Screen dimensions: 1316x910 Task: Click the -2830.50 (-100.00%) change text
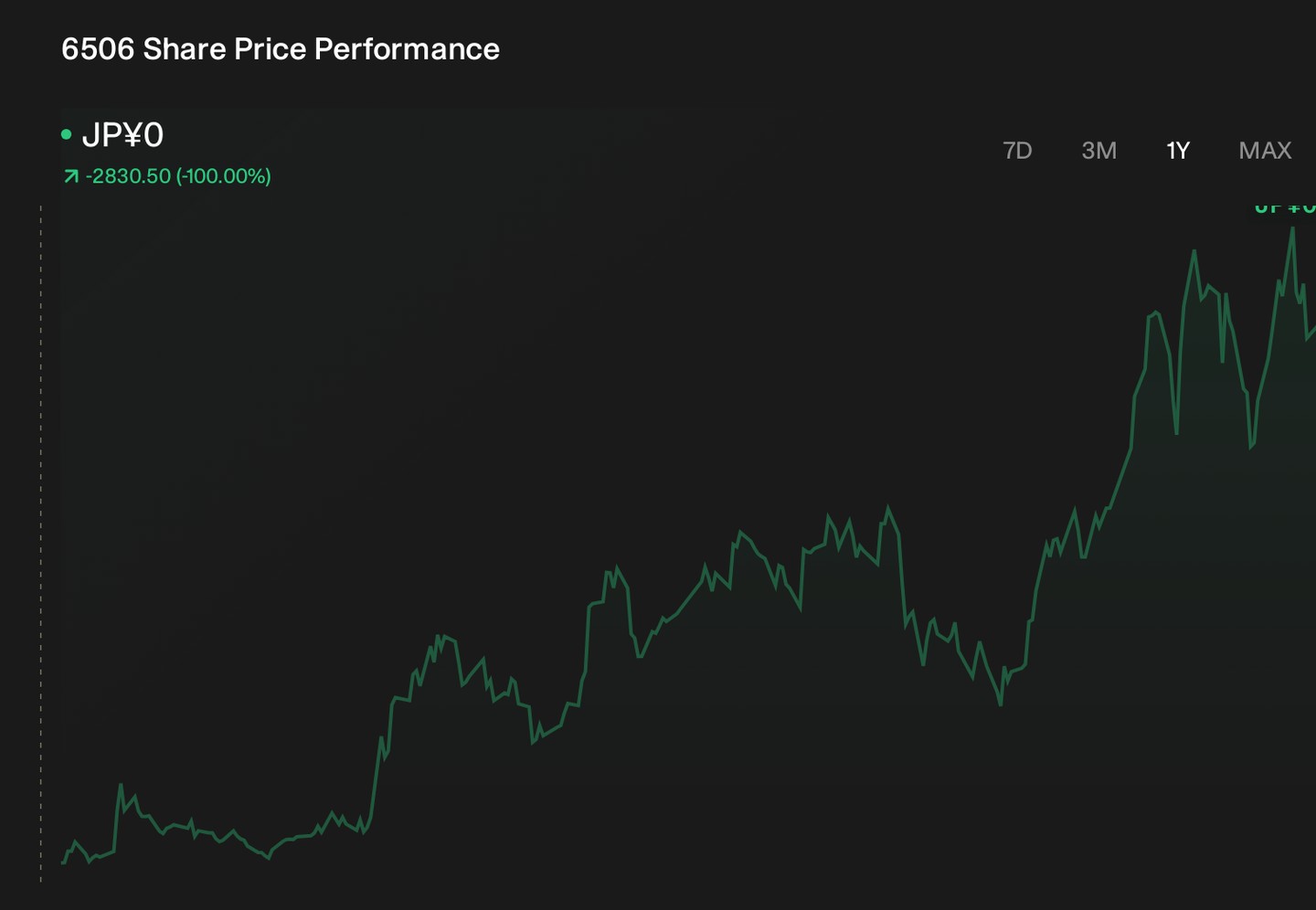coord(178,176)
